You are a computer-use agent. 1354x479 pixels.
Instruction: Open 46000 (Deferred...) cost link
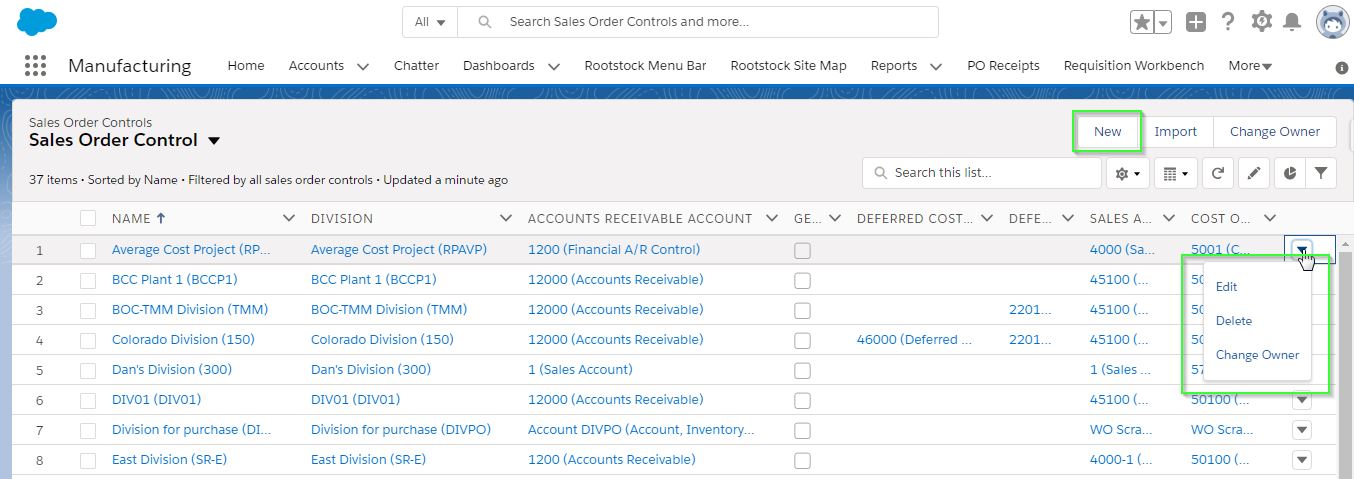915,340
